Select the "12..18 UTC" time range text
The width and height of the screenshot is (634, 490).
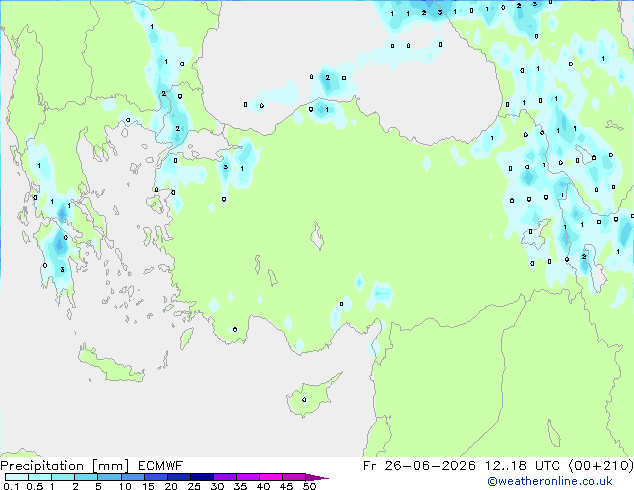522,466
